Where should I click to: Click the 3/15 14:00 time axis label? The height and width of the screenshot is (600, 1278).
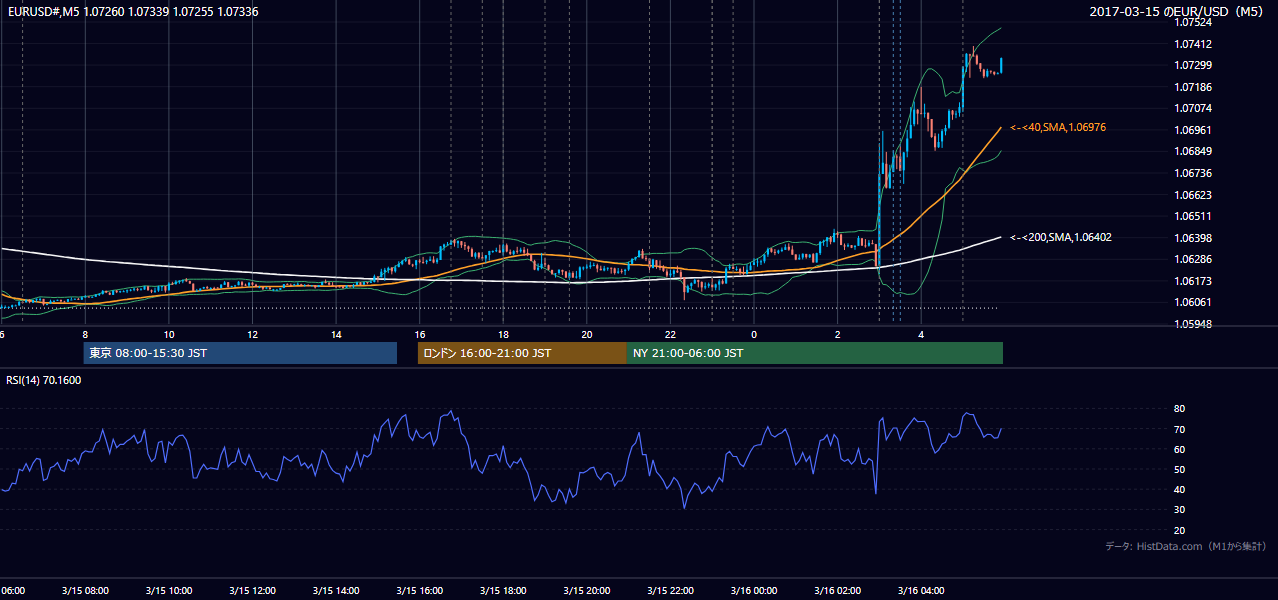(x=336, y=591)
